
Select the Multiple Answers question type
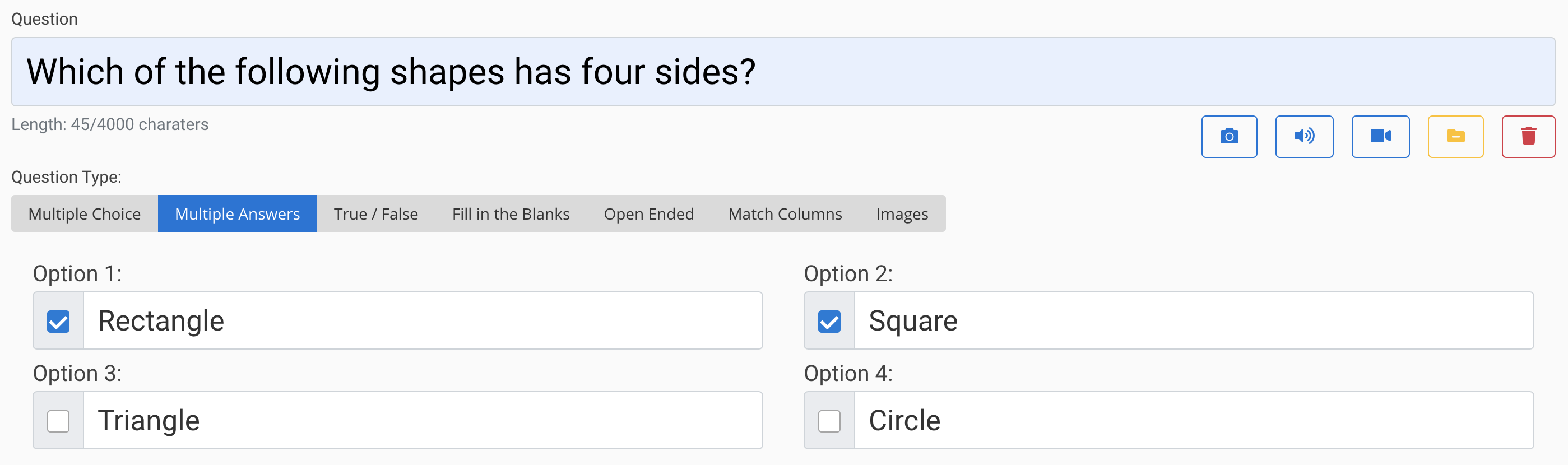click(x=237, y=213)
